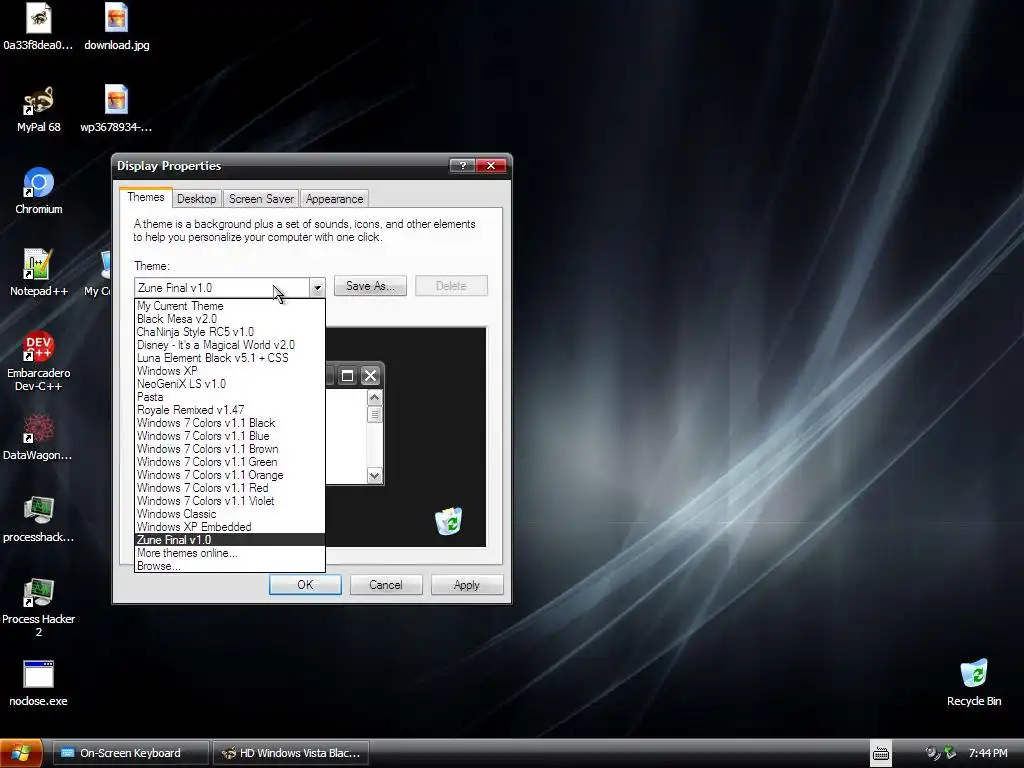Click the taskbar clock showing 7:44 PM

988,753
